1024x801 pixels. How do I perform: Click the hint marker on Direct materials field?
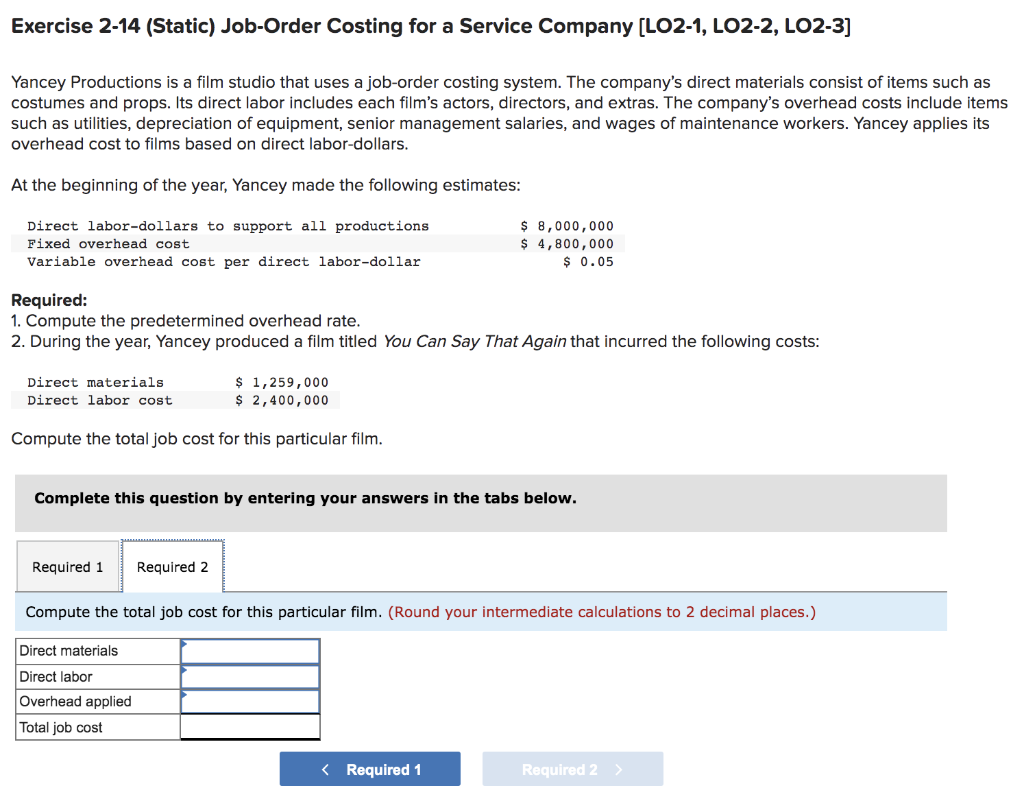click(186, 645)
